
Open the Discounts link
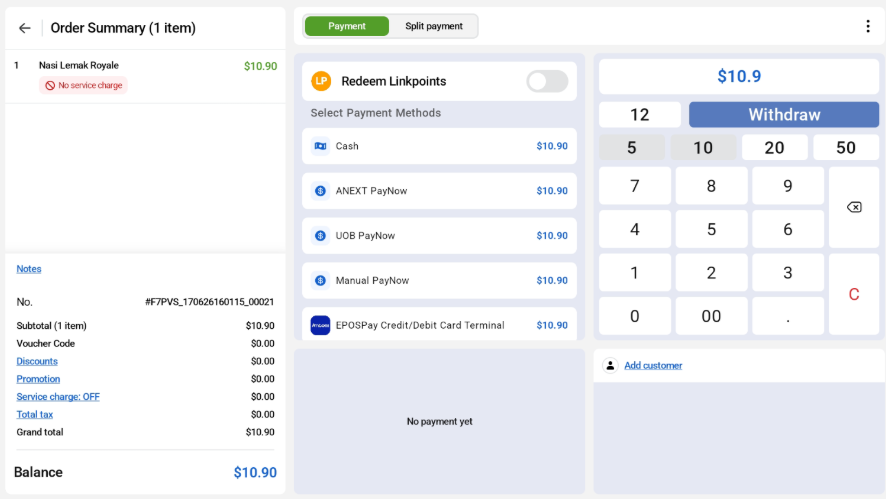(x=37, y=361)
